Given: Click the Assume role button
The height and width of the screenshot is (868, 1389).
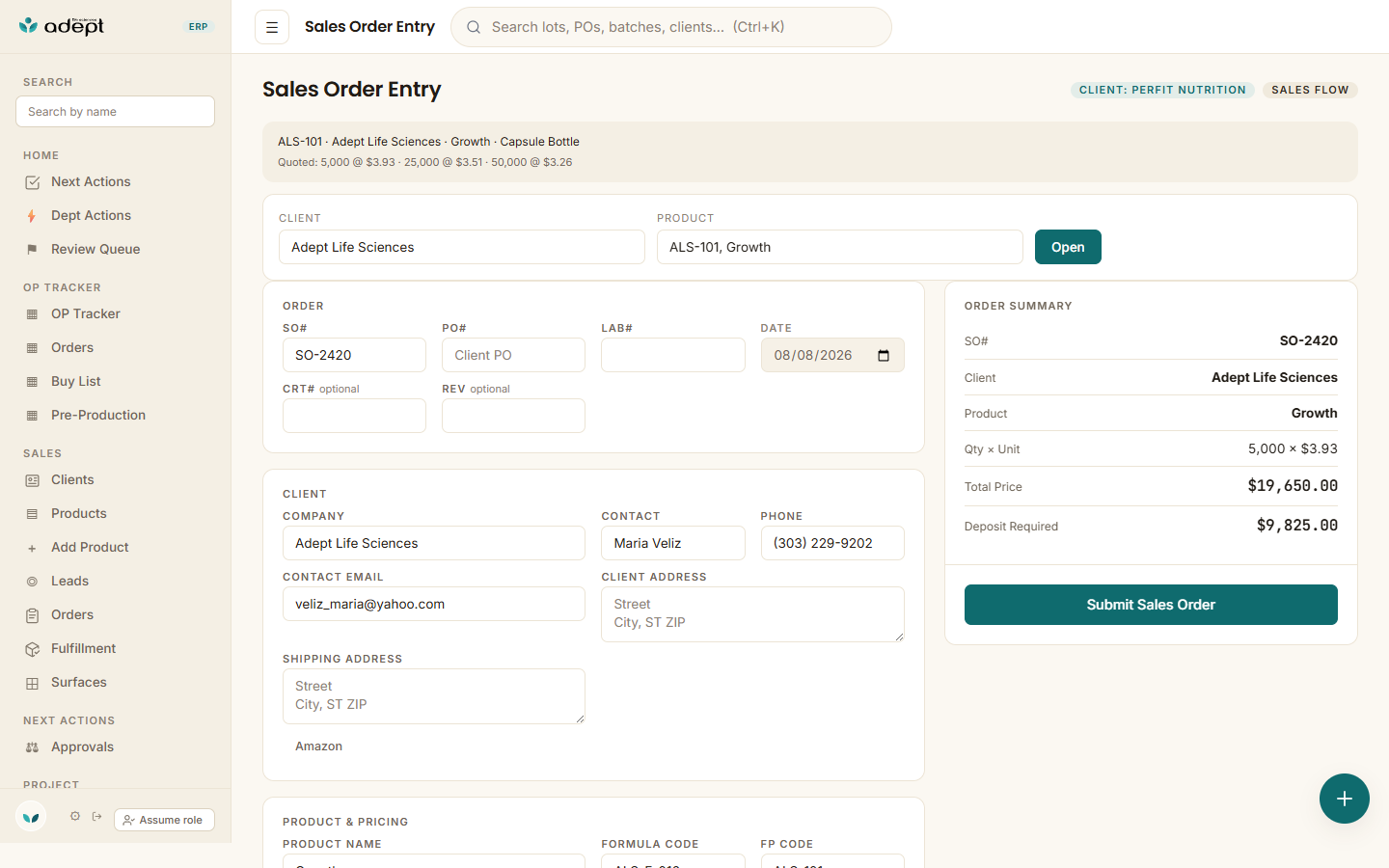Looking at the screenshot, I should click(164, 820).
